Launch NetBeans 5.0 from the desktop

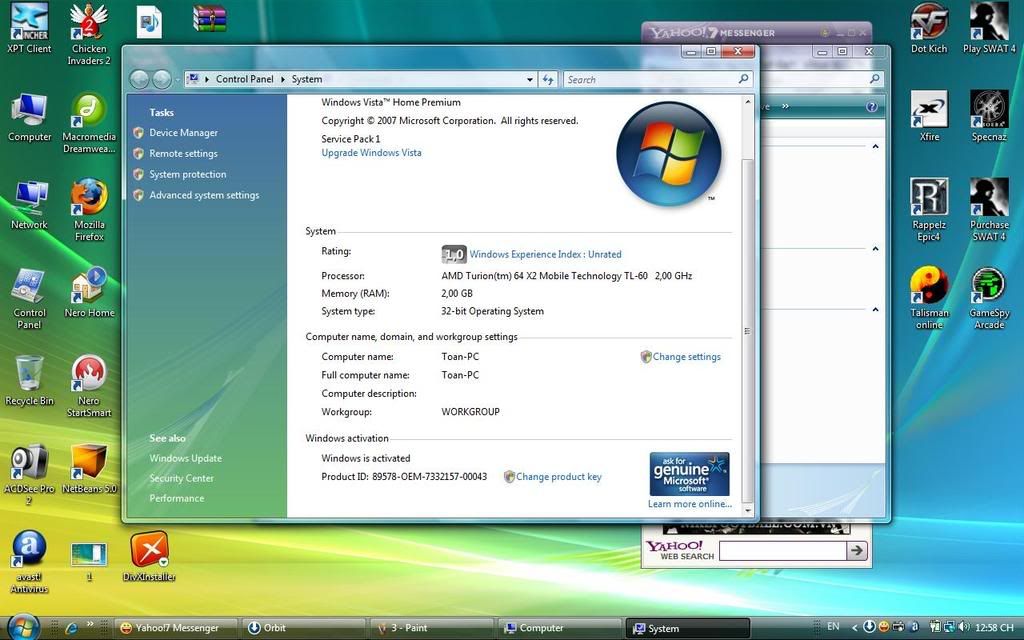coord(89,470)
